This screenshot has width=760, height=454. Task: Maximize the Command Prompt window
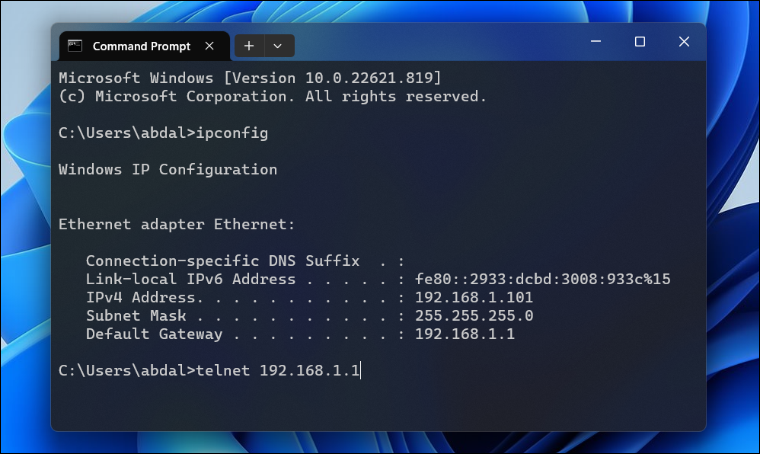640,42
